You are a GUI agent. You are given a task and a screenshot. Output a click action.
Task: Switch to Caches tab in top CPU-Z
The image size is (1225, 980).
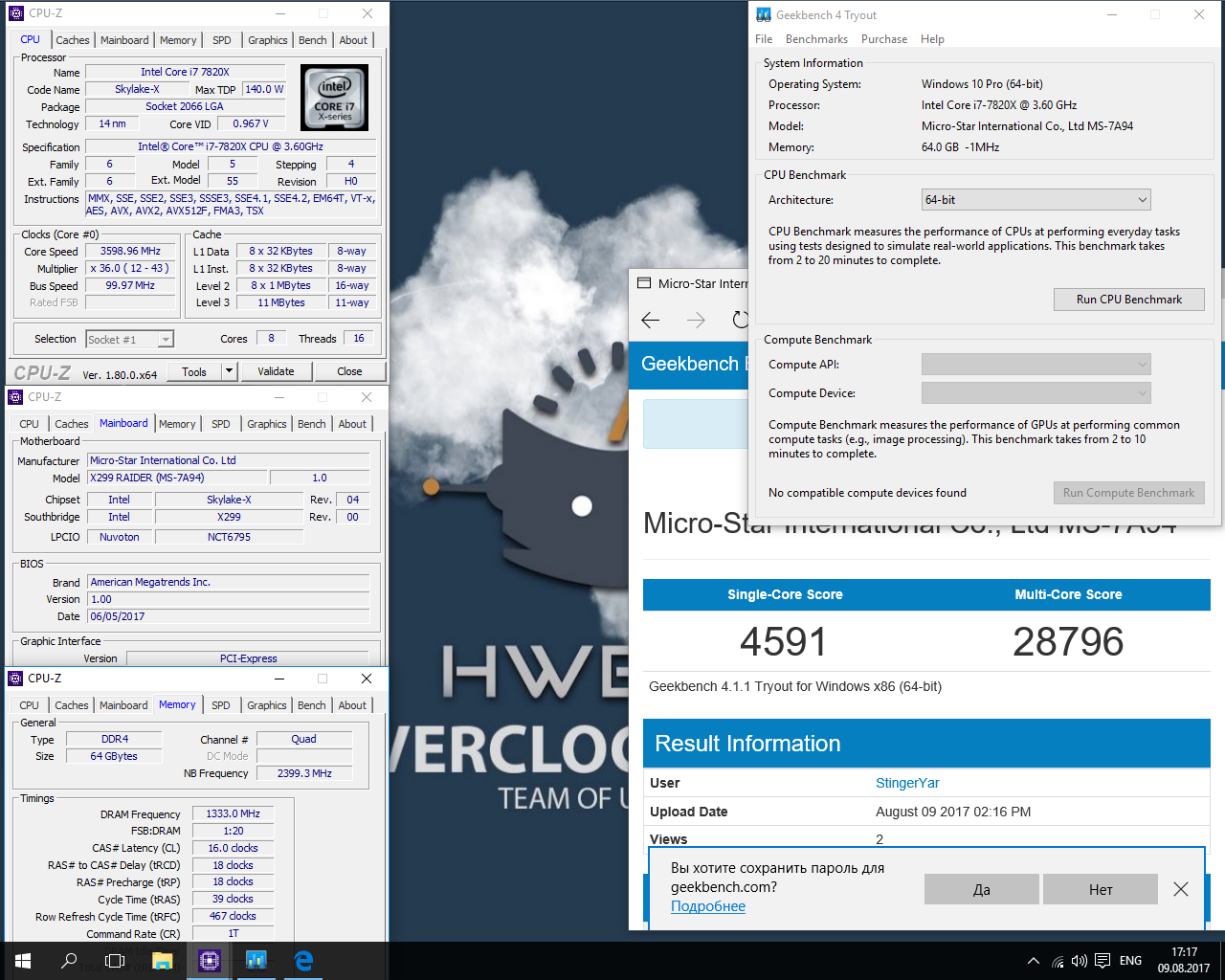pos(73,40)
